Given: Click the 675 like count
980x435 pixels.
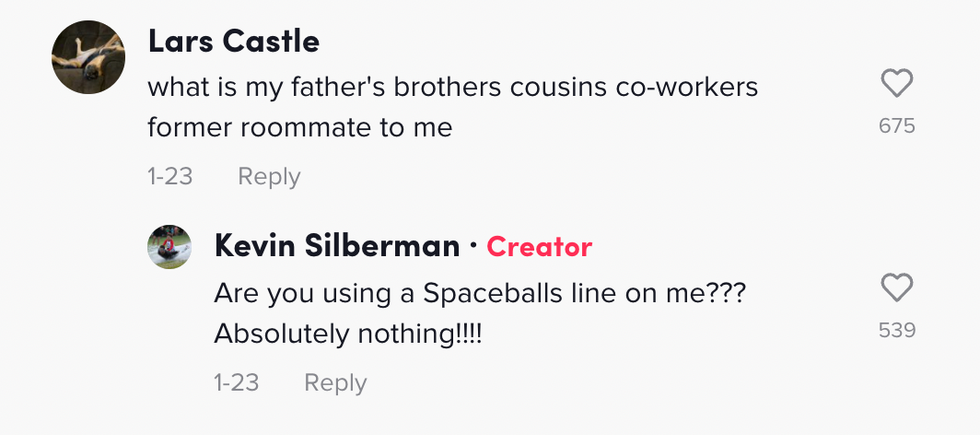Looking at the screenshot, I should [x=897, y=126].
